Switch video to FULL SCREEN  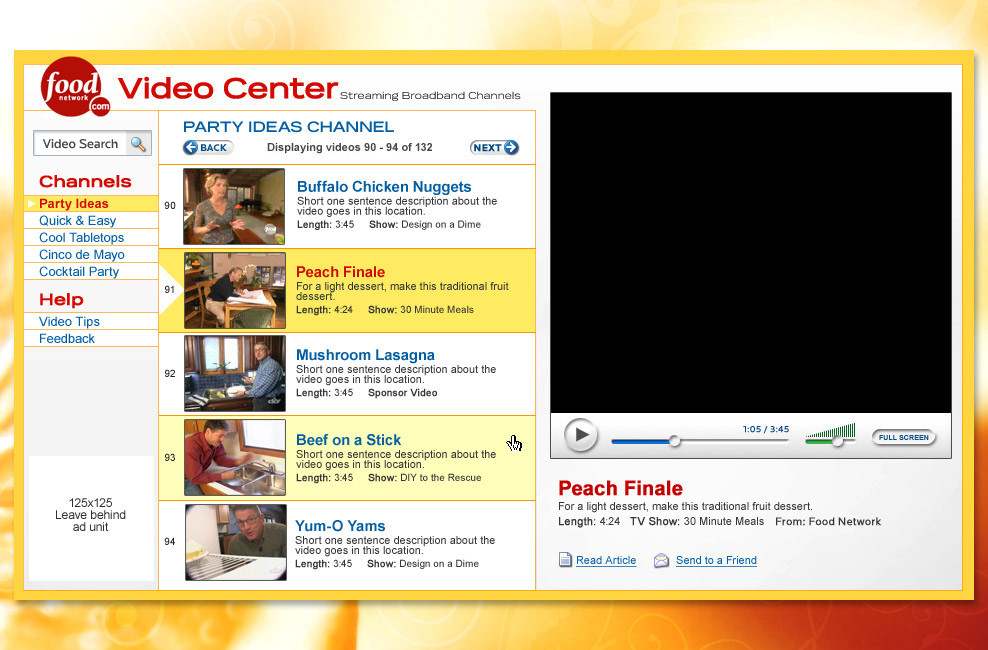[904, 437]
